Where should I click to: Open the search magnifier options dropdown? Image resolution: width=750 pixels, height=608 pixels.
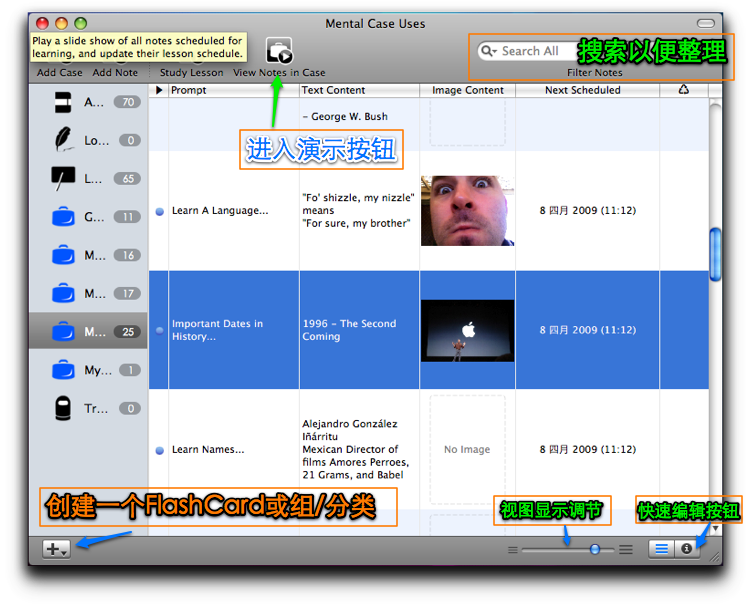[x=489, y=51]
